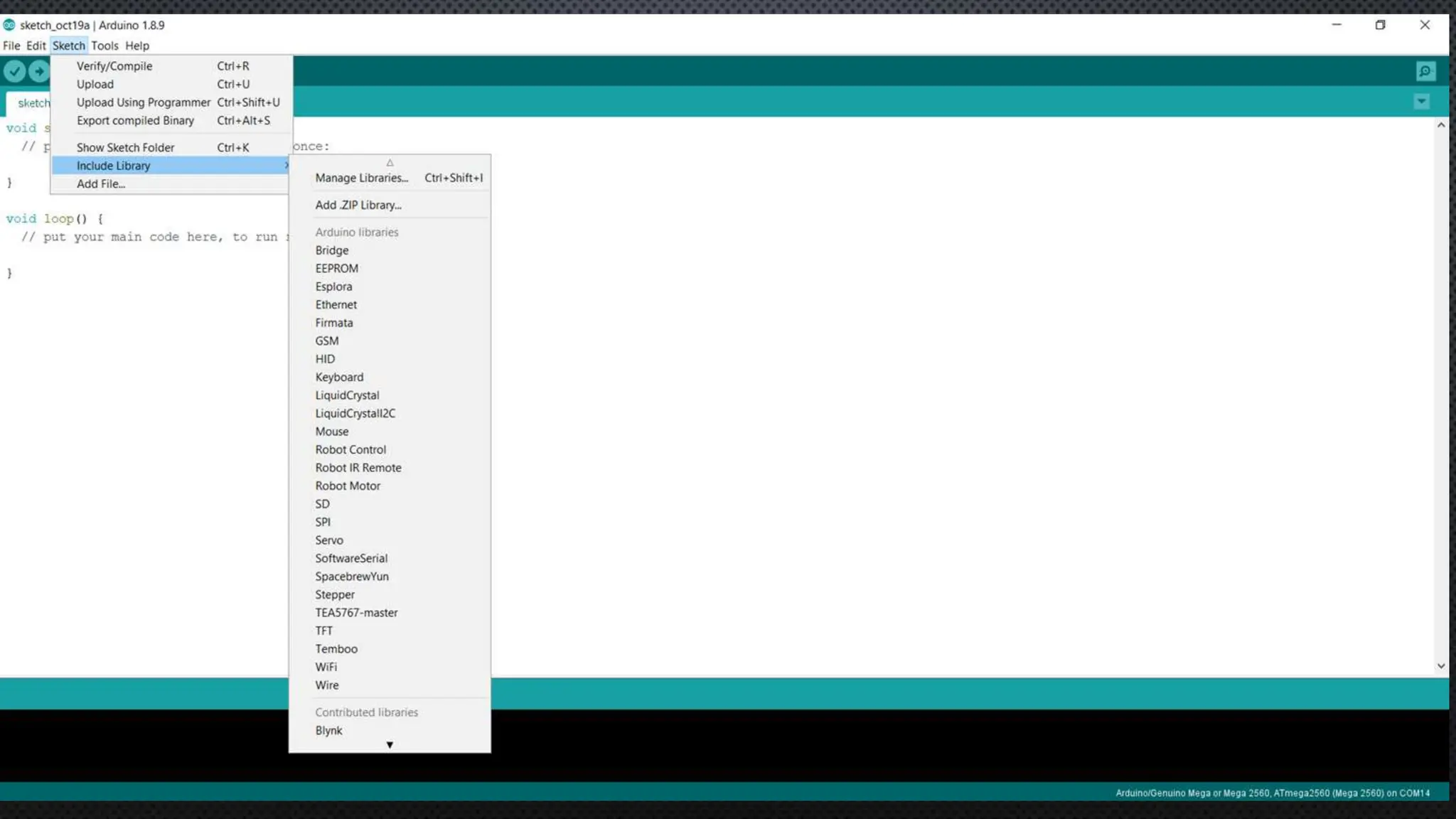The height and width of the screenshot is (819, 1456).
Task: Include the Firmata library
Action: pyautogui.click(x=390, y=323)
